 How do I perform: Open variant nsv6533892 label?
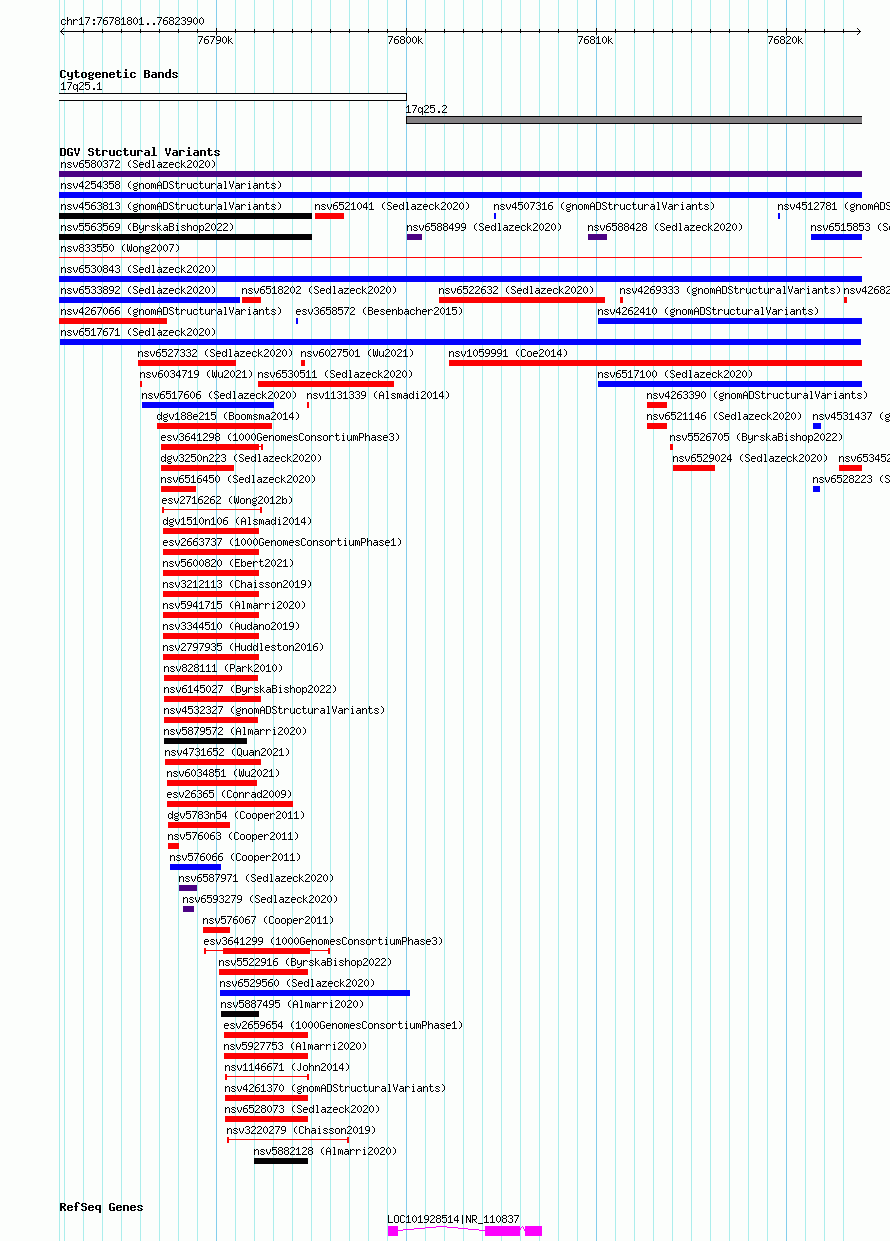[138, 290]
